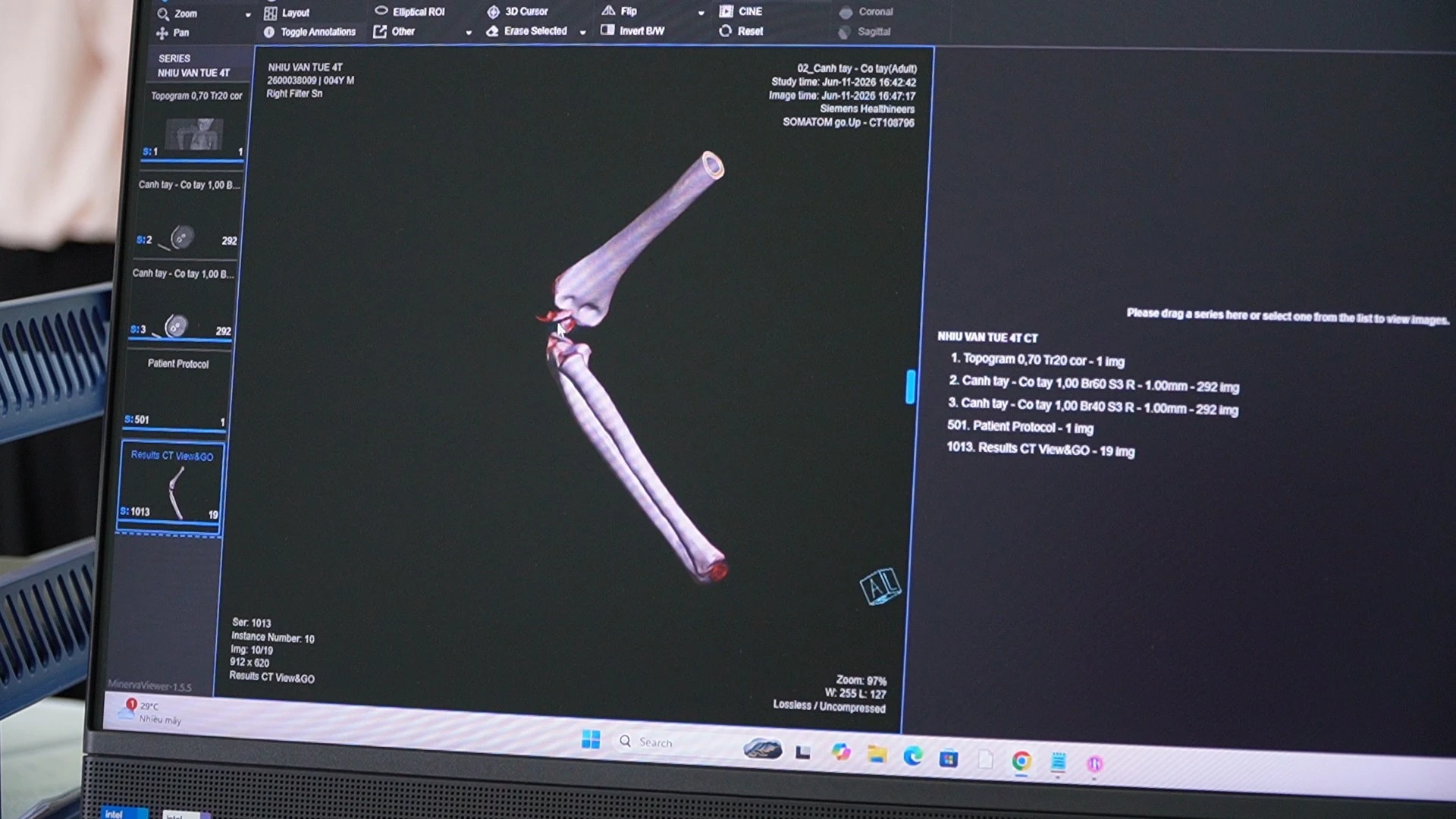Expand the Other dropdown arrow
Image resolution: width=1456 pixels, height=819 pixels.
(469, 33)
